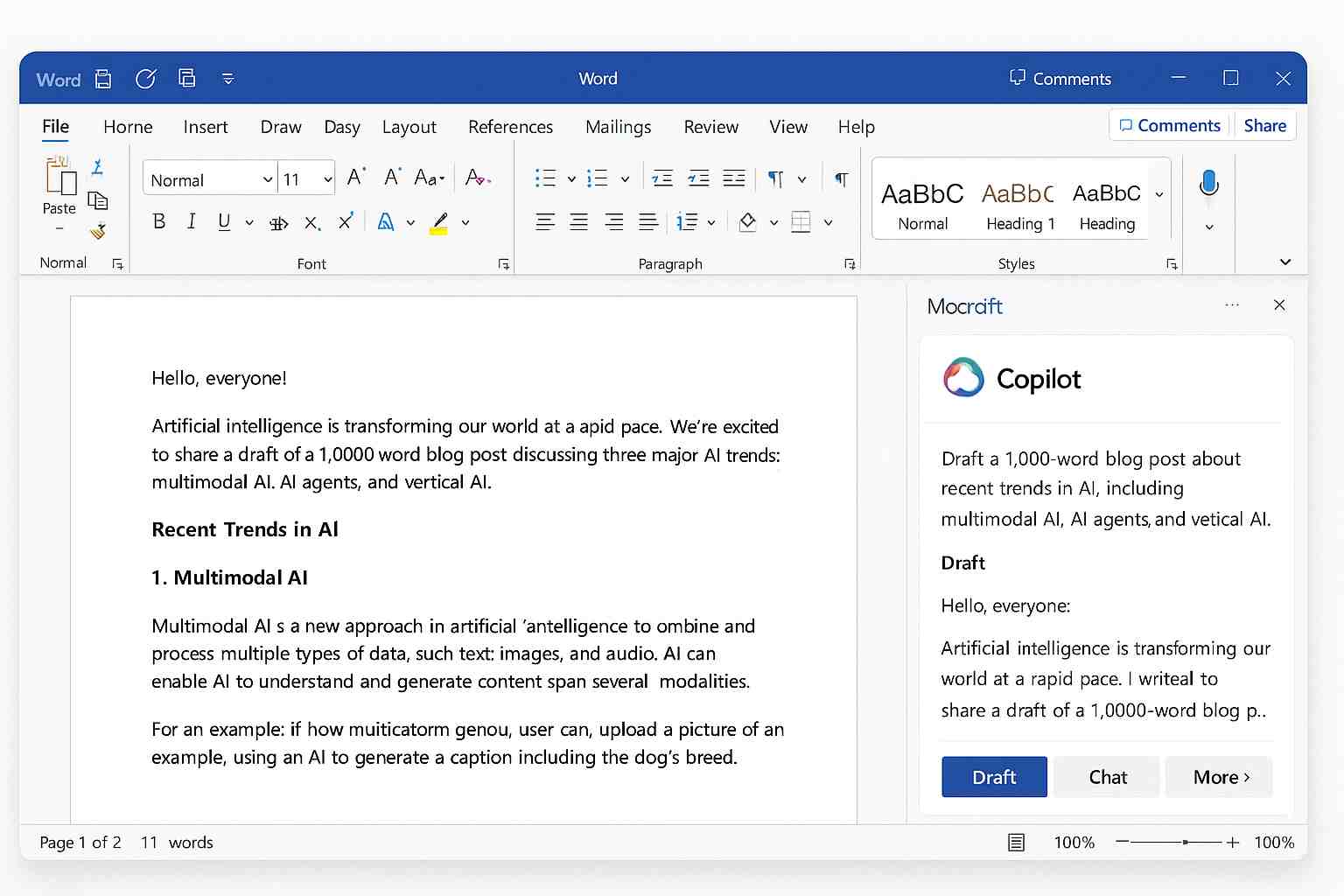The width and height of the screenshot is (1344, 896).
Task: Click the blue Draft button in Copilot
Action: click(x=994, y=777)
